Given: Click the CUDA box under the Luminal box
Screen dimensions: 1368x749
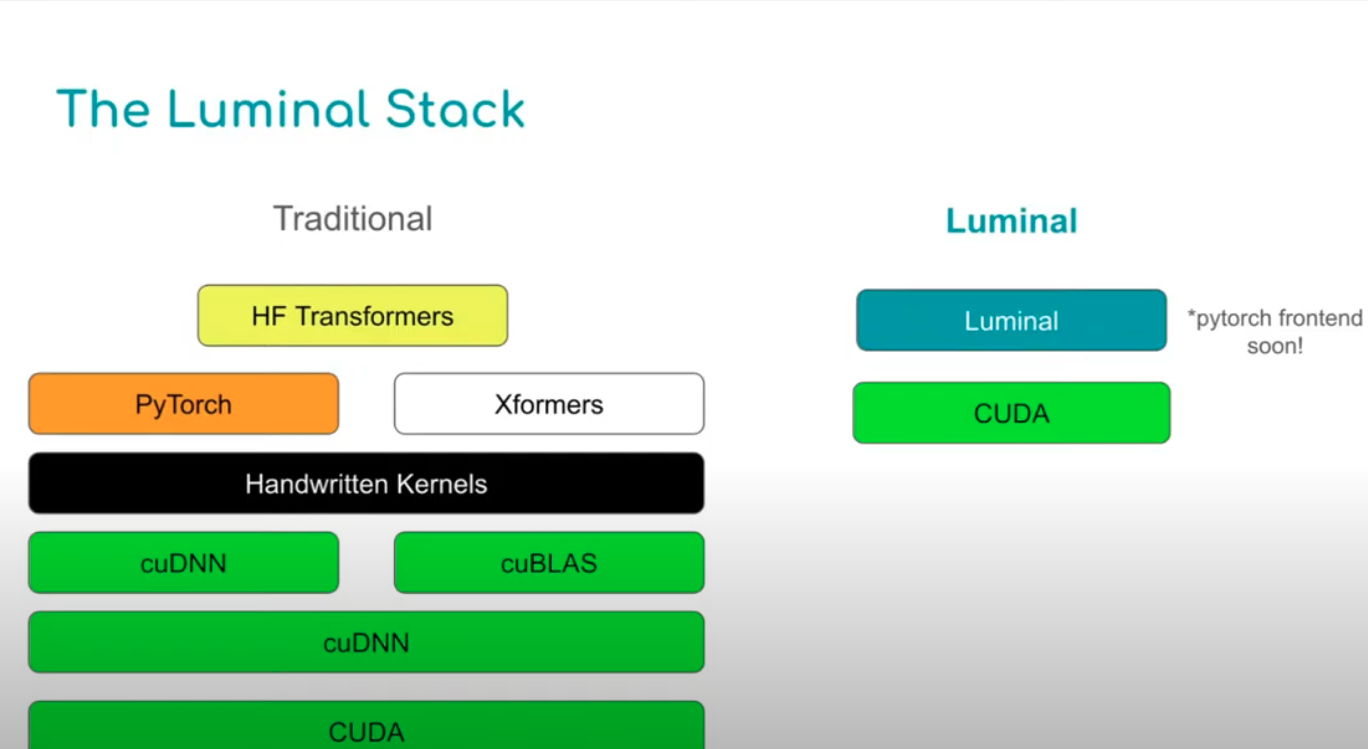Looking at the screenshot, I should tap(1011, 413).
